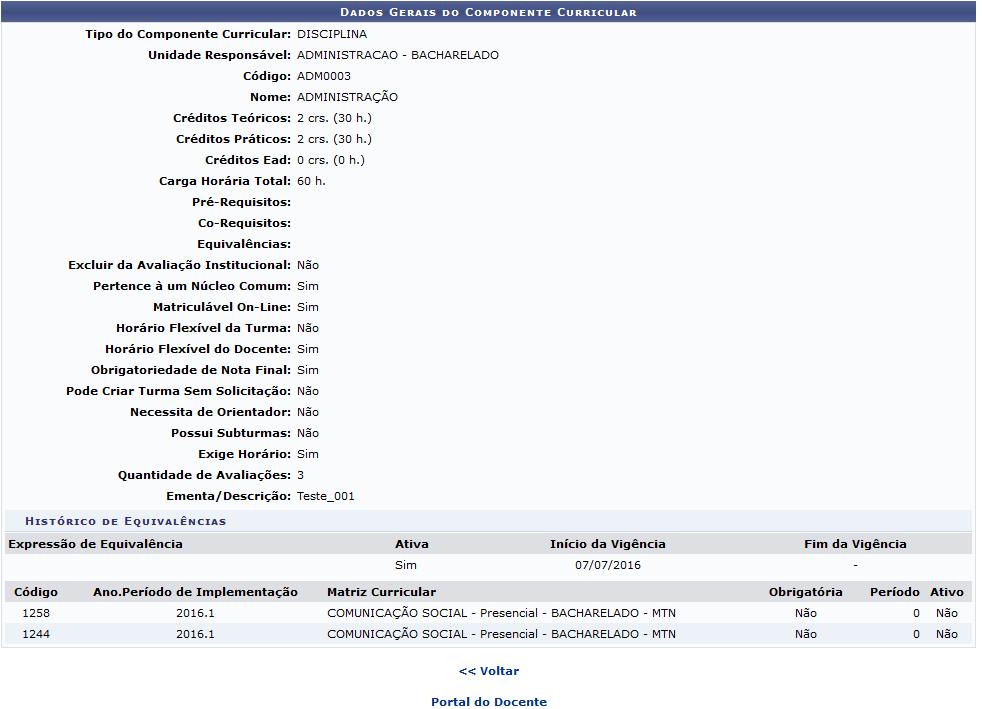Click the Ativa column header
982x709 pixels.
412,544
